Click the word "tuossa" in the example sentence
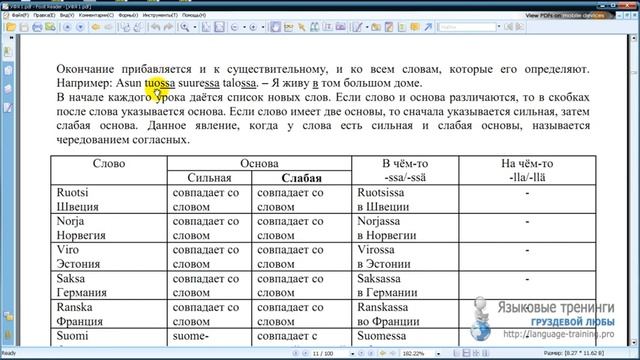 [160, 83]
